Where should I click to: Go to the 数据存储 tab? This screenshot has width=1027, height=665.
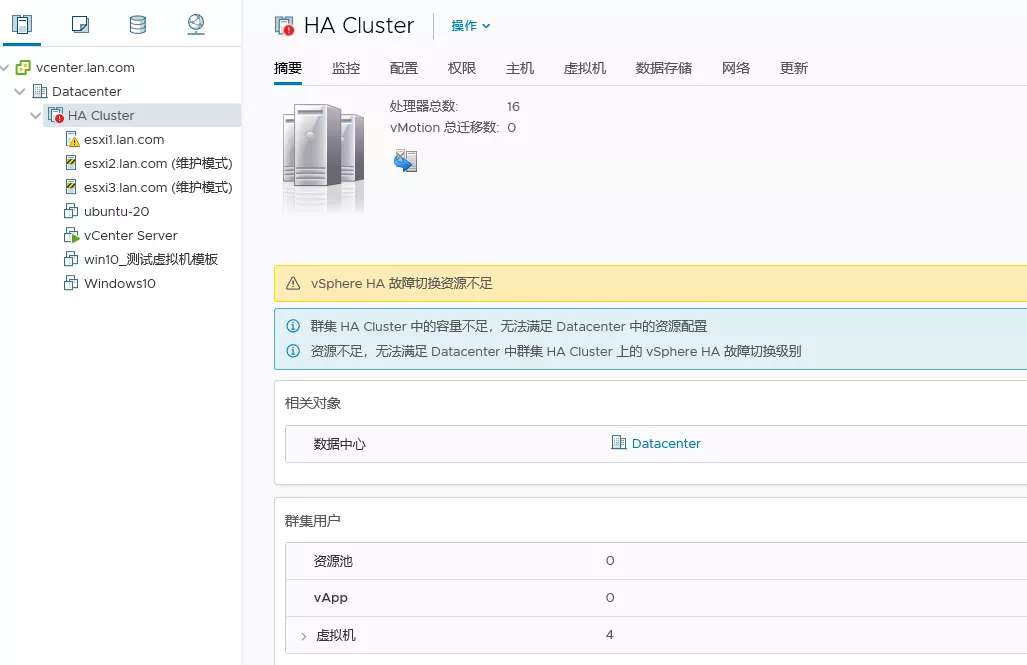tap(663, 68)
